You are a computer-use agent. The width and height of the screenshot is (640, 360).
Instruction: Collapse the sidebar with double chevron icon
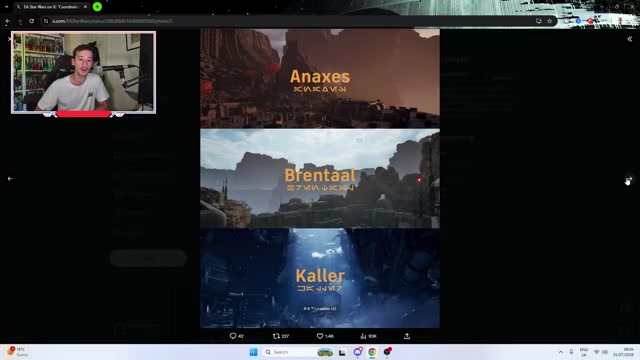click(x=629, y=39)
